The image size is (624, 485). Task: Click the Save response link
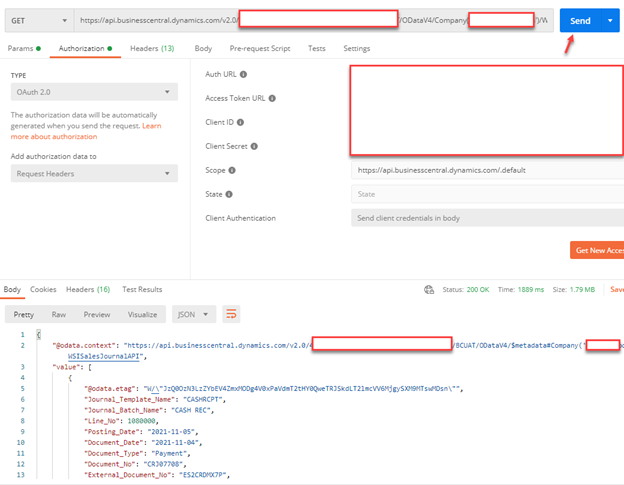point(617,290)
